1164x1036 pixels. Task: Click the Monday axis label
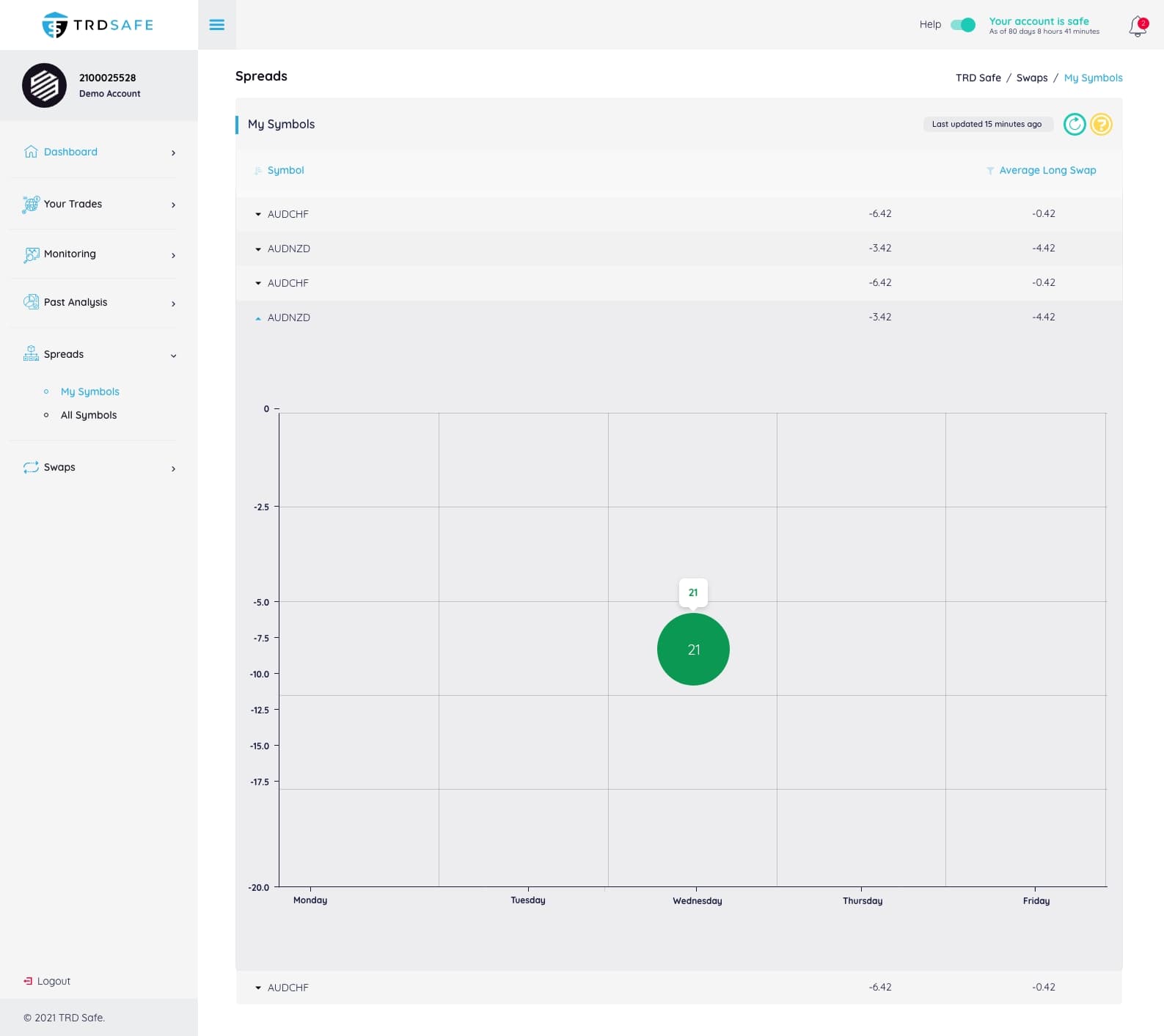(x=310, y=900)
